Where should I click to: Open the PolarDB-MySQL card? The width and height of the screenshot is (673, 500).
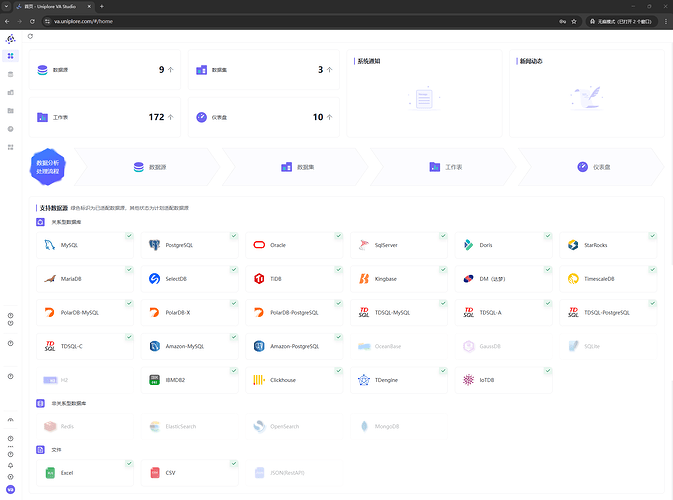point(85,312)
